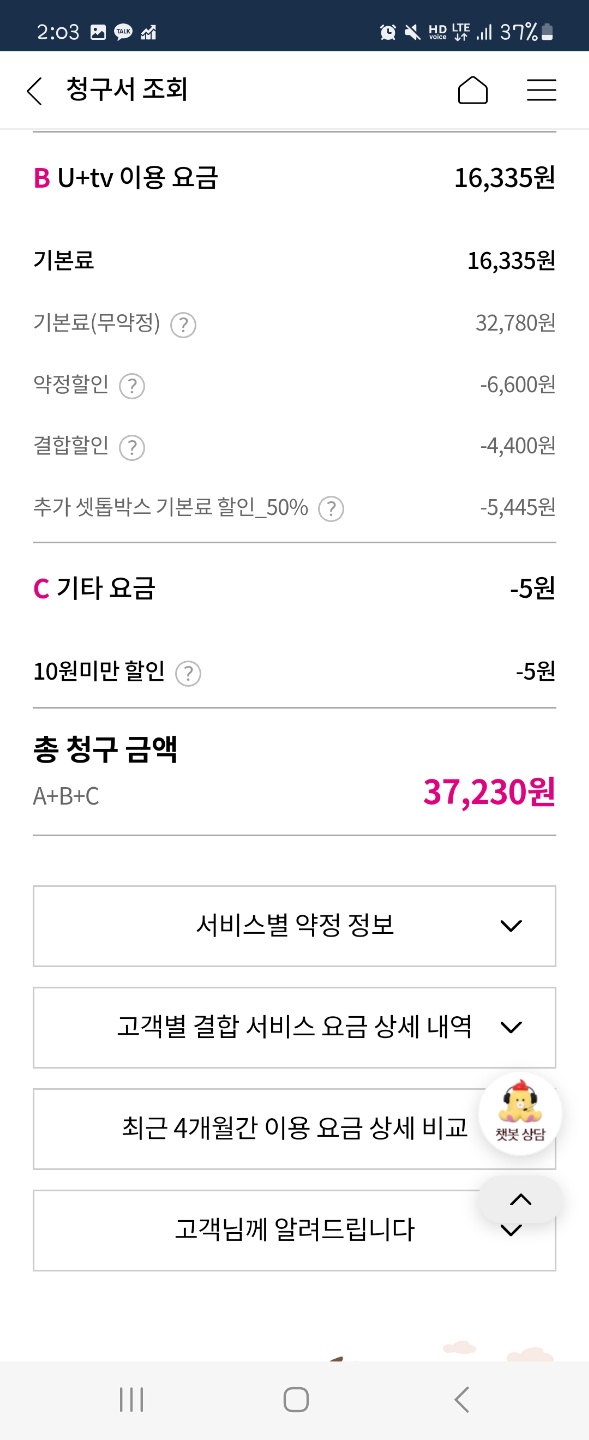Image resolution: width=589 pixels, height=1440 pixels.
Task: Tap the Android recent apps button
Action: pyautogui.click(x=131, y=1400)
